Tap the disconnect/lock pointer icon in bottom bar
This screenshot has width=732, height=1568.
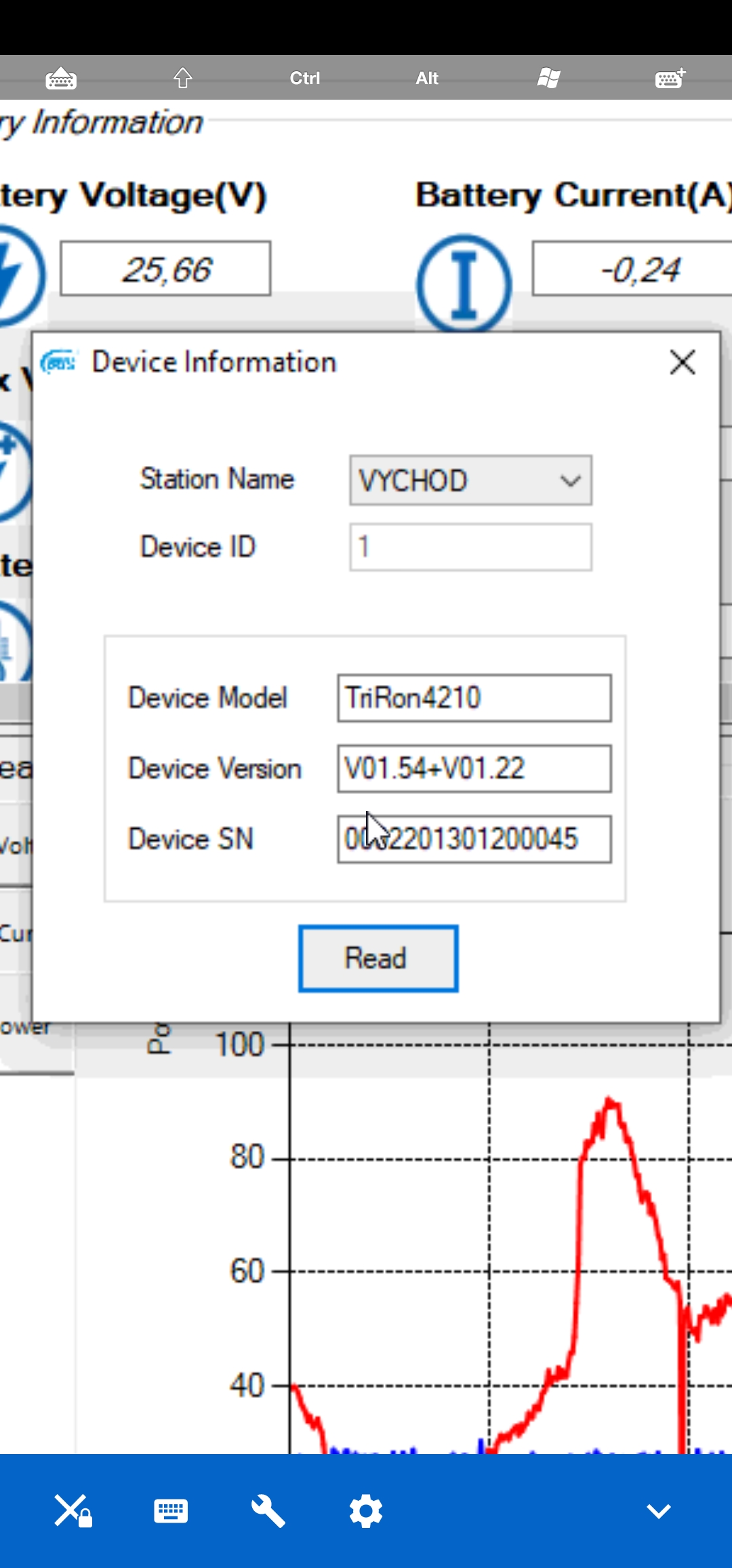73,1510
